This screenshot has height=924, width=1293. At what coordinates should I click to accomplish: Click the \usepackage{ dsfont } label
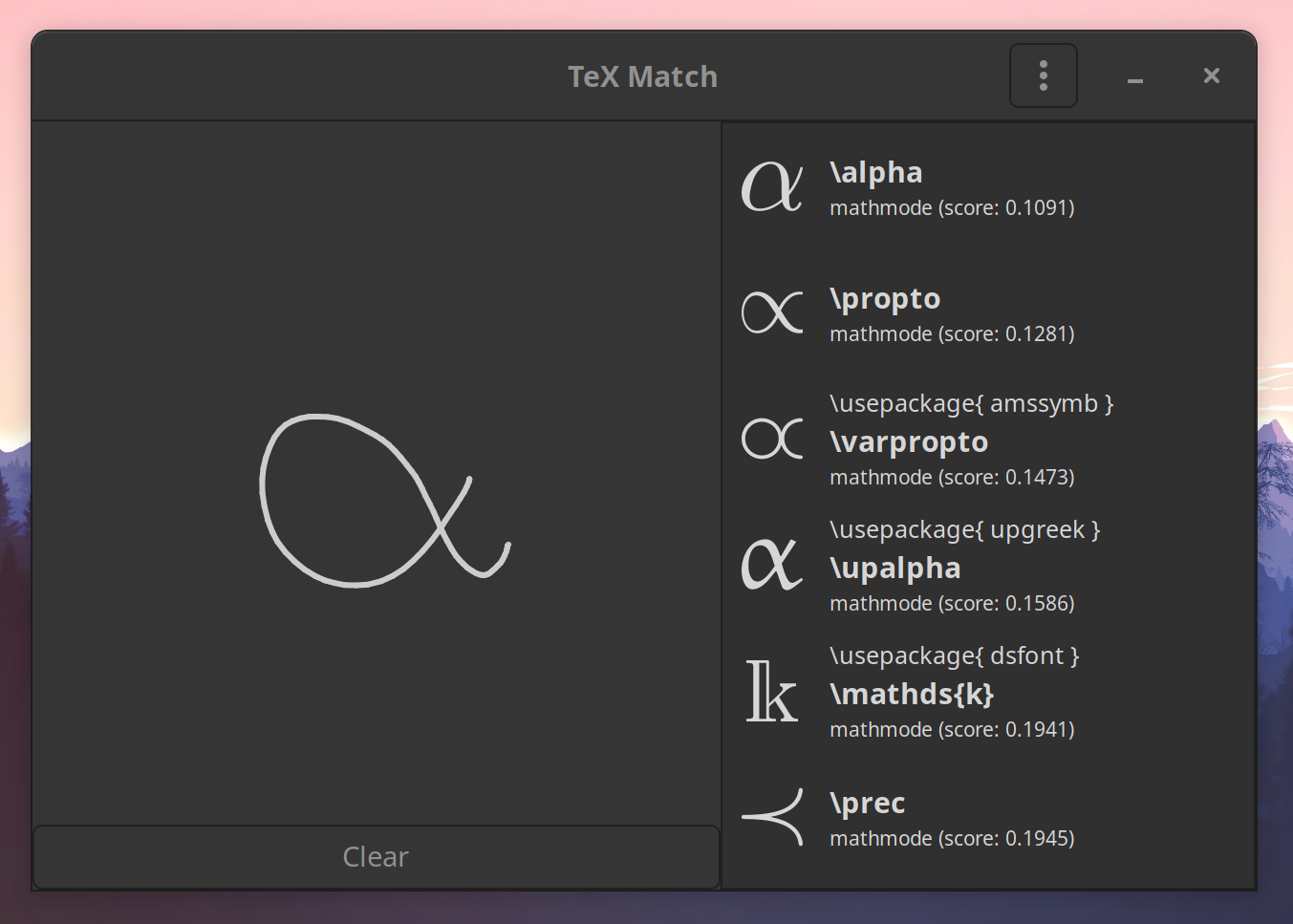tap(955, 656)
